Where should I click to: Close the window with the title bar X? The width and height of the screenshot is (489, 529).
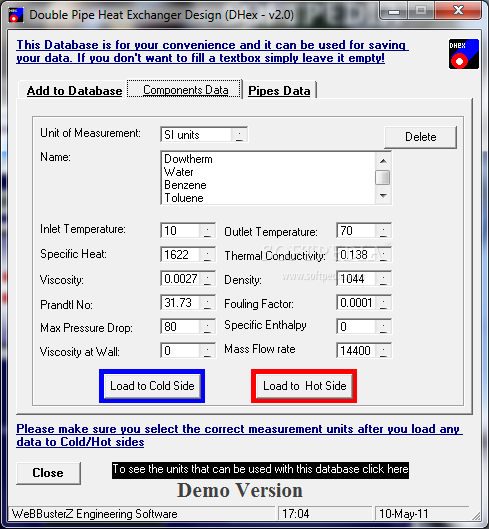click(458, 10)
